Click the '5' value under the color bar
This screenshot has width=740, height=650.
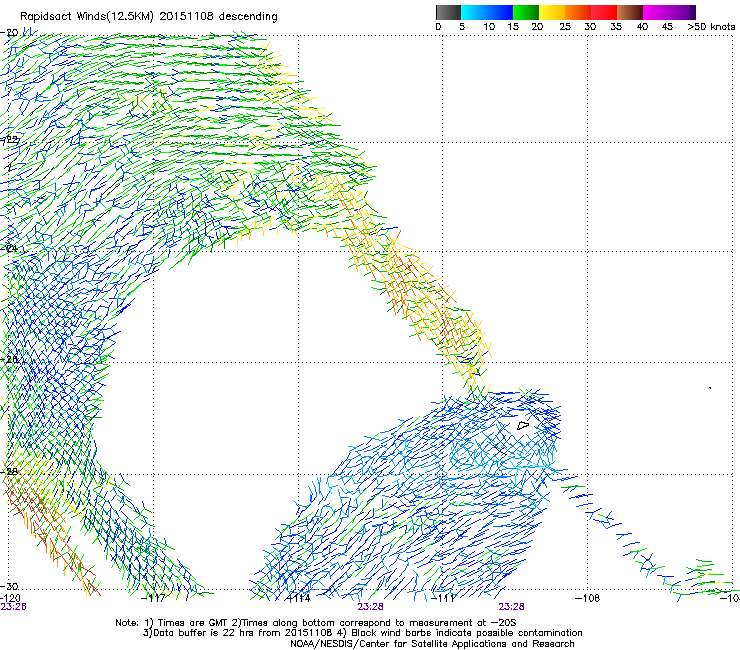pyautogui.click(x=462, y=26)
